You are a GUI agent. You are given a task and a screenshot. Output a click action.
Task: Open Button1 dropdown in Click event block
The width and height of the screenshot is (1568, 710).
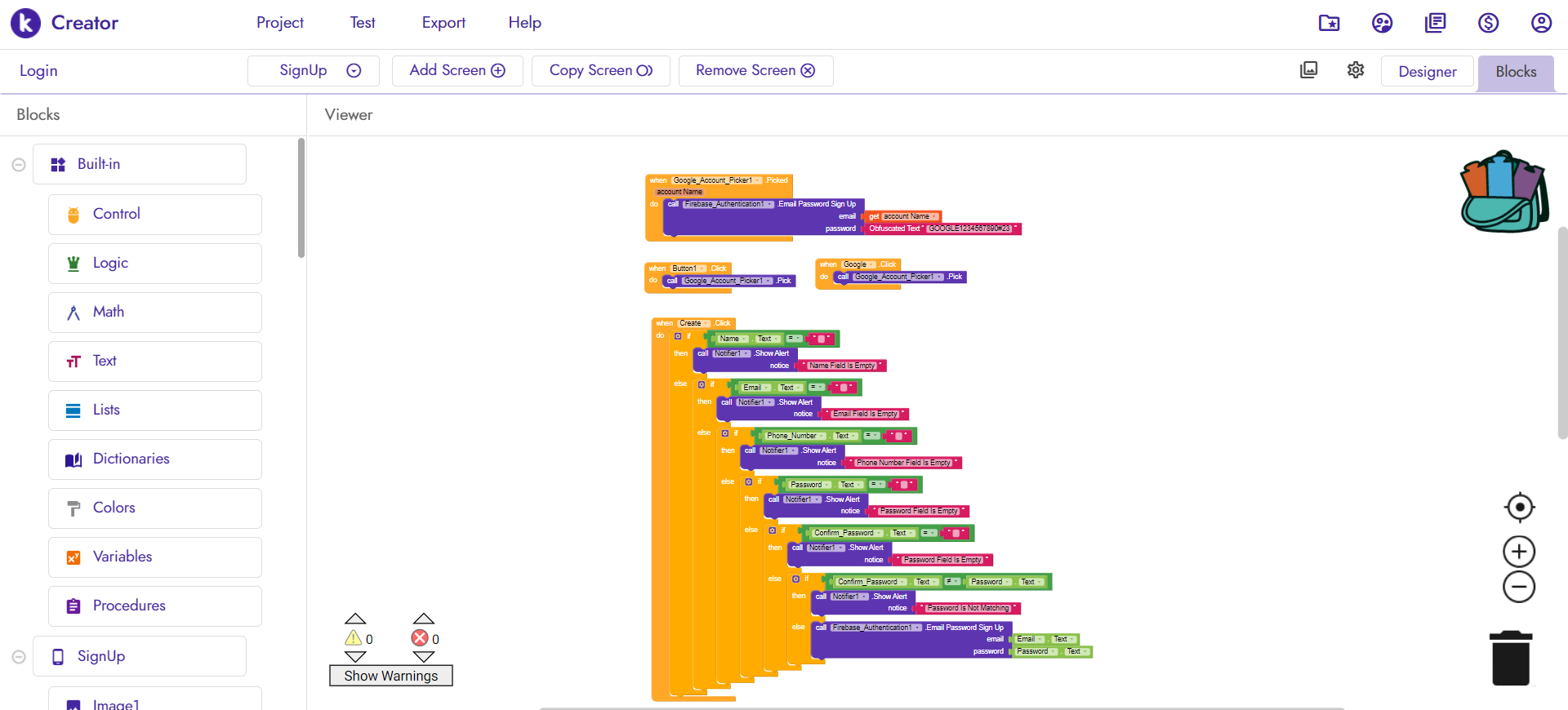pos(688,268)
